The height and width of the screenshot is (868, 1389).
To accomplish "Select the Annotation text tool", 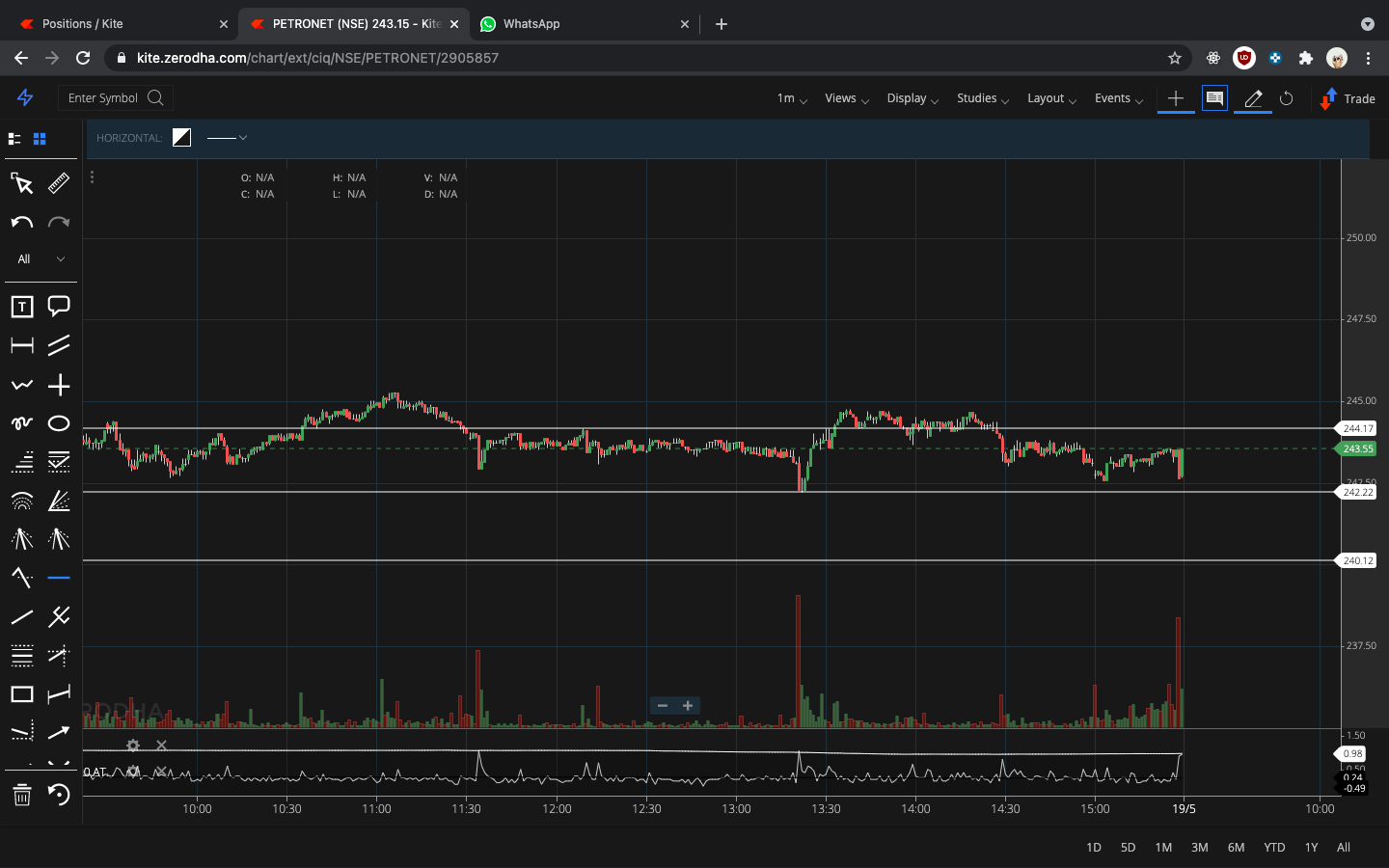I will (21, 306).
